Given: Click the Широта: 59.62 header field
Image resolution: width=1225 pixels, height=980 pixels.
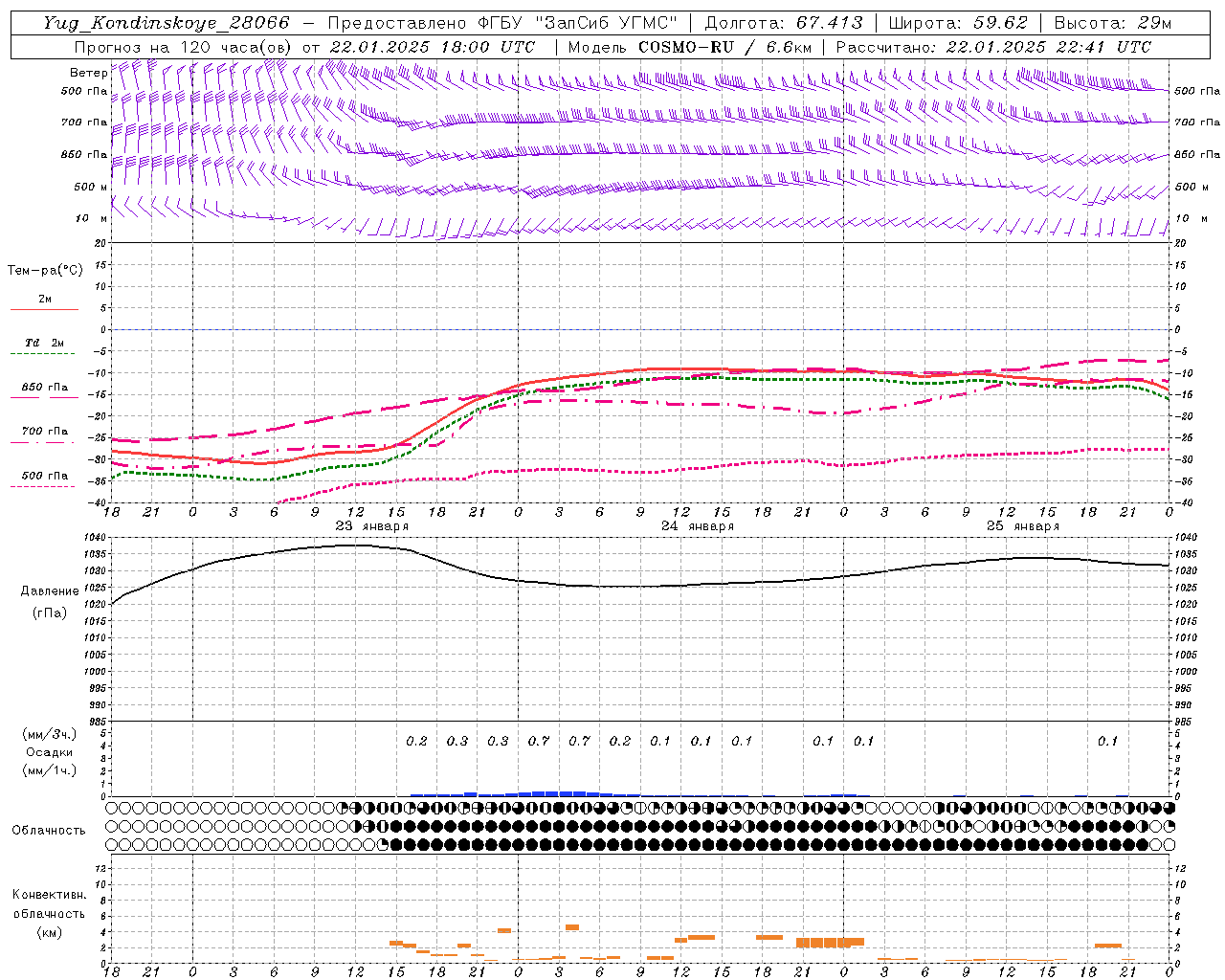Looking at the screenshot, I should 957,23.
